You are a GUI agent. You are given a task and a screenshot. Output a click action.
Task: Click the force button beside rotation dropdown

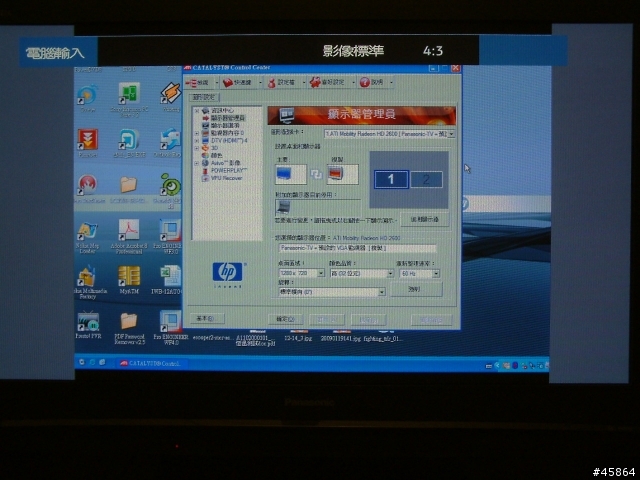click(x=416, y=289)
